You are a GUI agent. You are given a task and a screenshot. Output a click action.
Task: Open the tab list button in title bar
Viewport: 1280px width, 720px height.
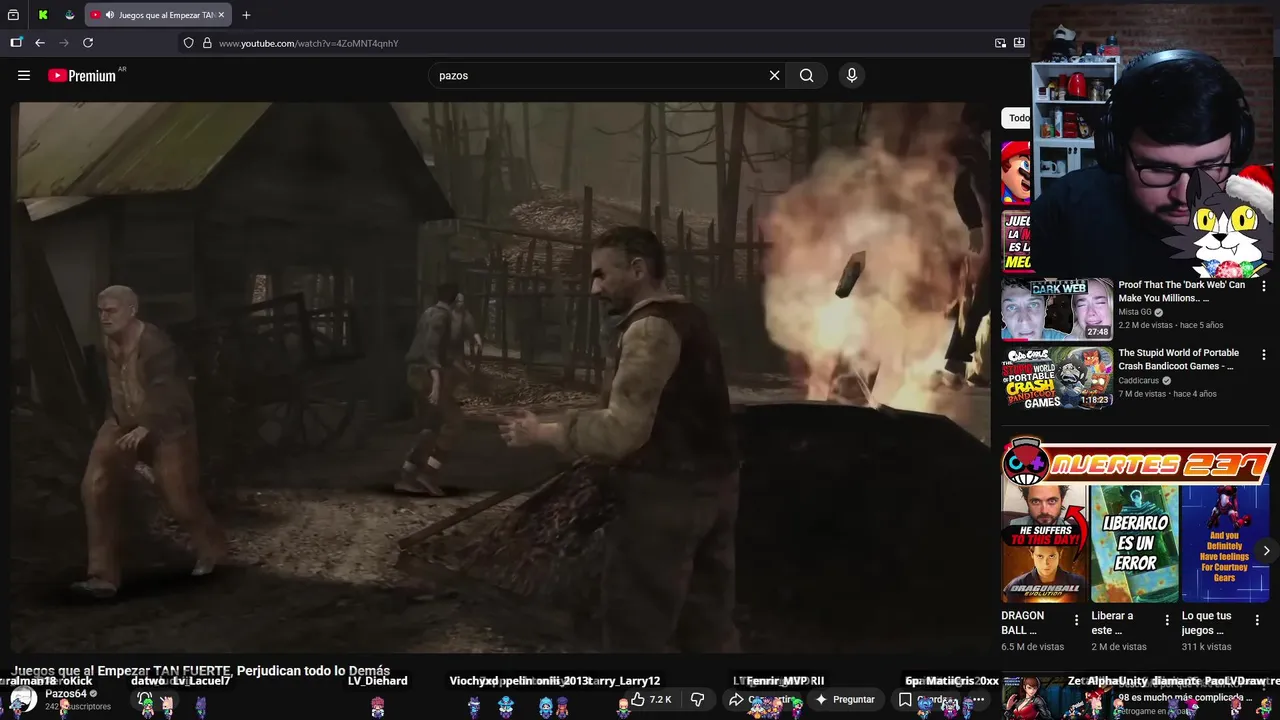pos(13,15)
